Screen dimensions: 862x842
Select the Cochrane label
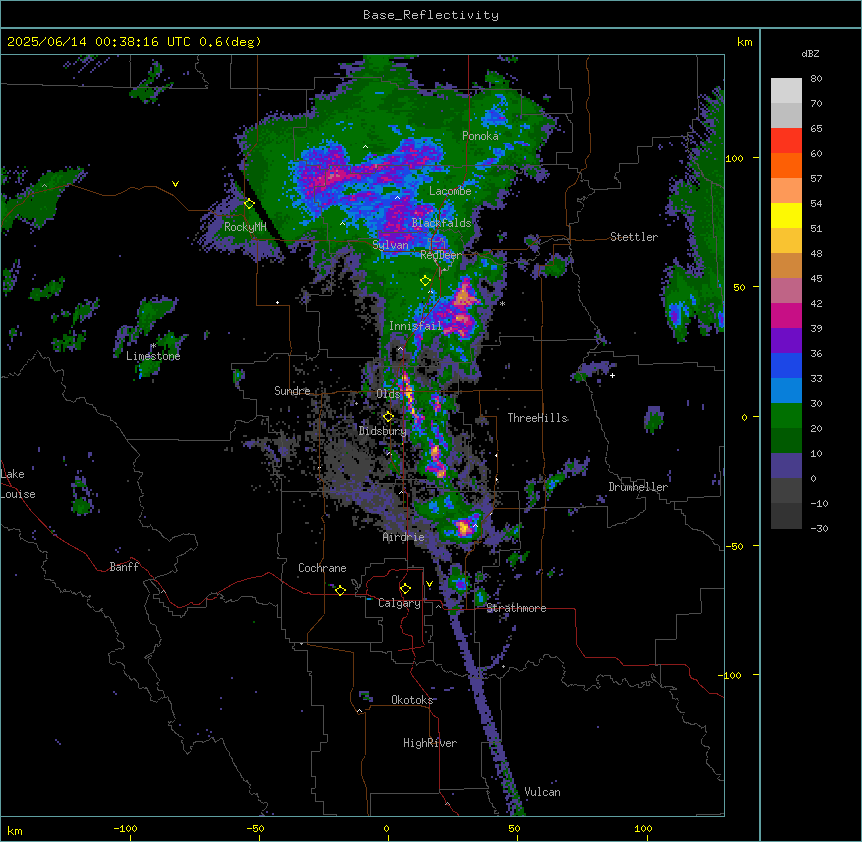(x=322, y=568)
